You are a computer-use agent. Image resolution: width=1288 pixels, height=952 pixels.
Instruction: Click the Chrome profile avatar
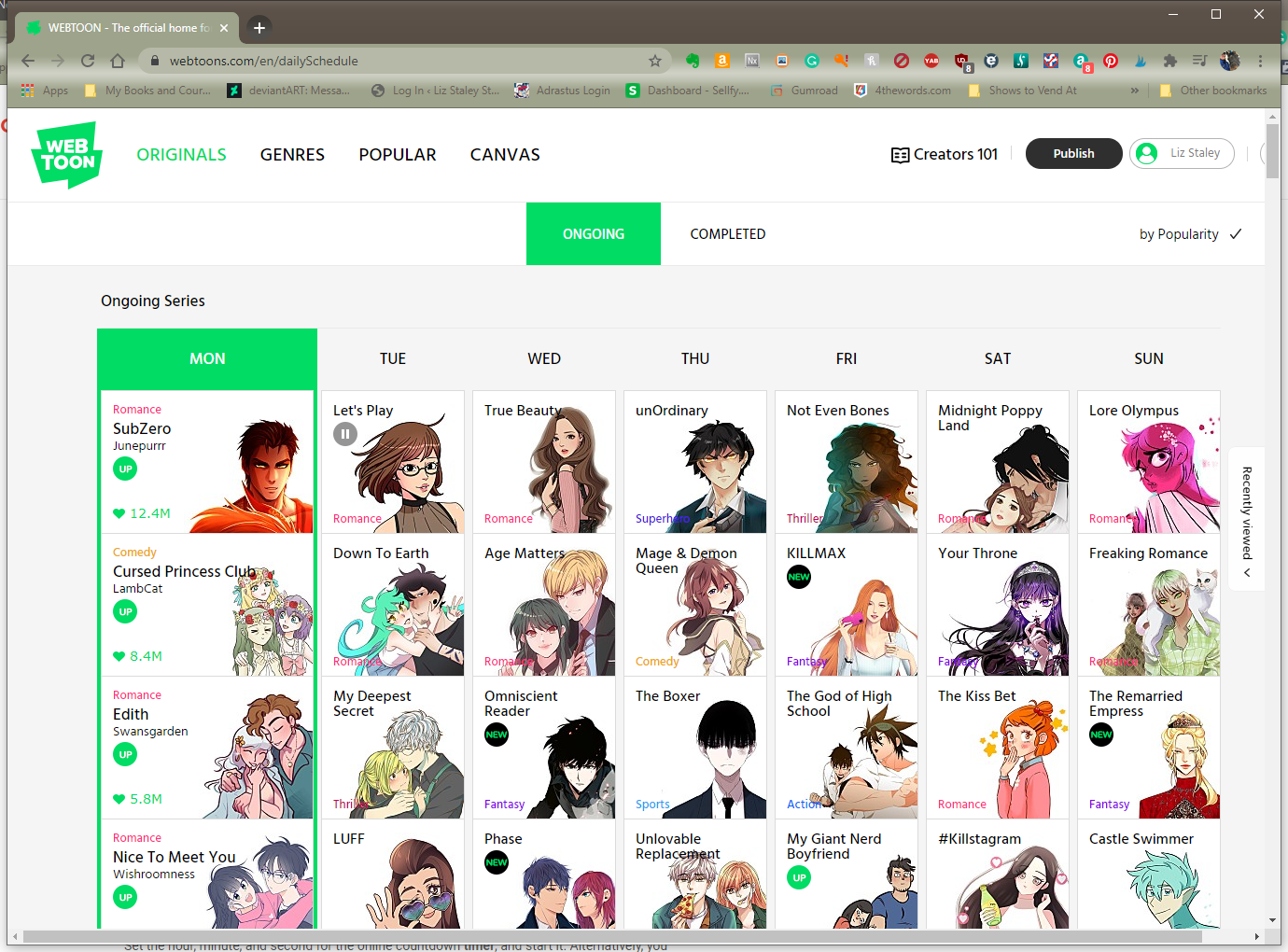point(1230,61)
